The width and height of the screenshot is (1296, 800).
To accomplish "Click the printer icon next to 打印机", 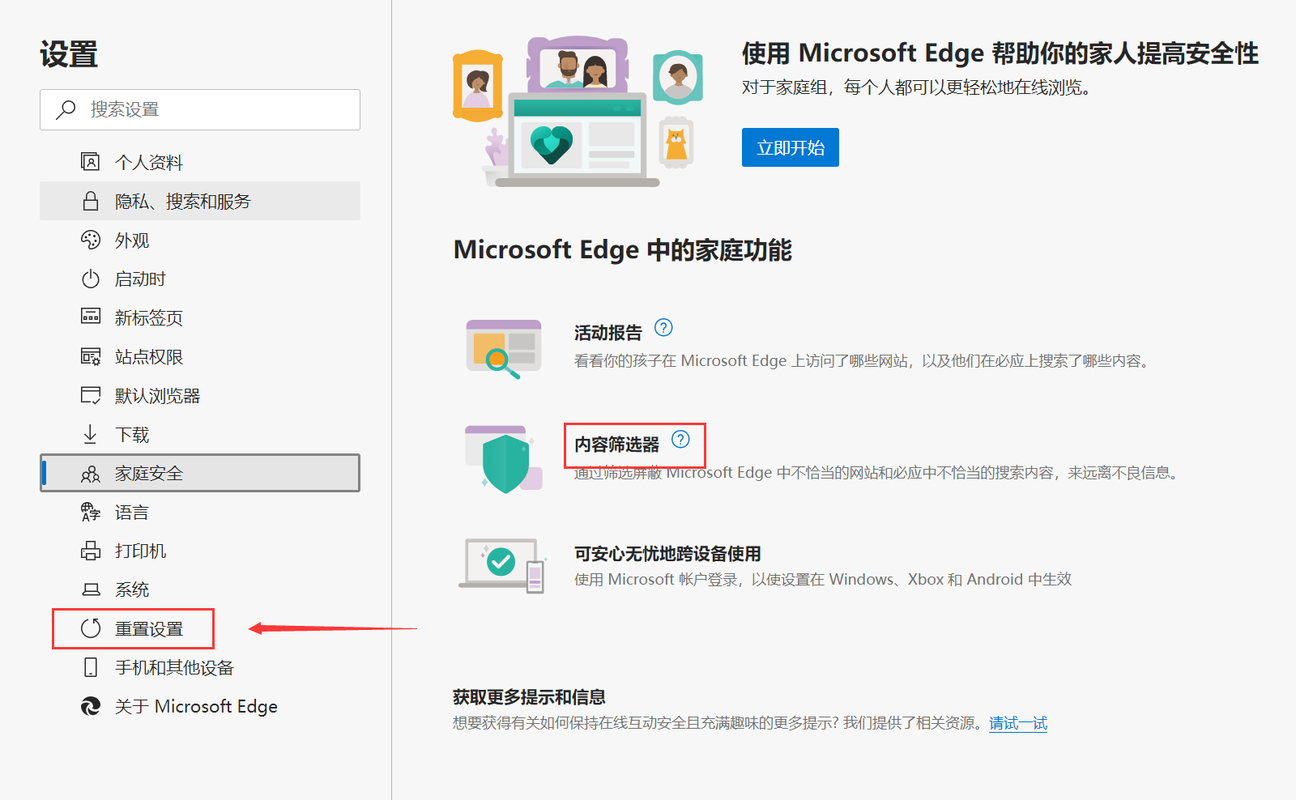I will pos(91,551).
